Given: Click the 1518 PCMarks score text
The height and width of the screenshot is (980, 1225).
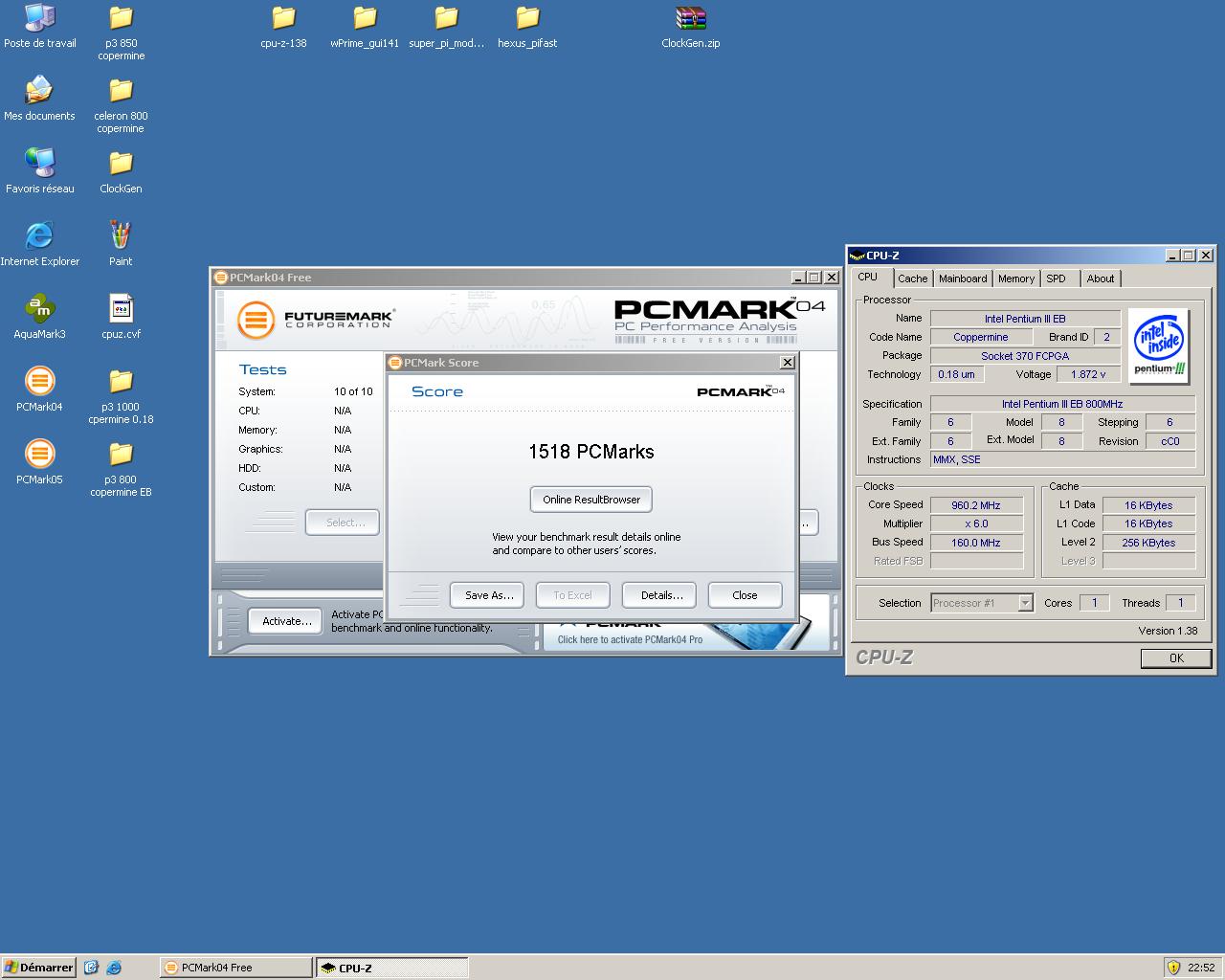Looking at the screenshot, I should tap(591, 452).
